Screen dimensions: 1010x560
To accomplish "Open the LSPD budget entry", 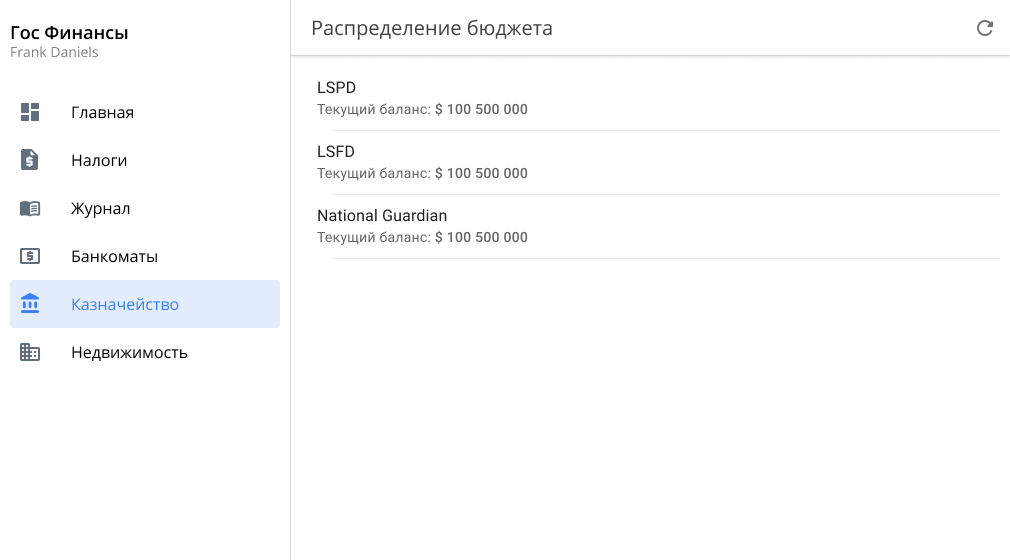I will (336, 88).
